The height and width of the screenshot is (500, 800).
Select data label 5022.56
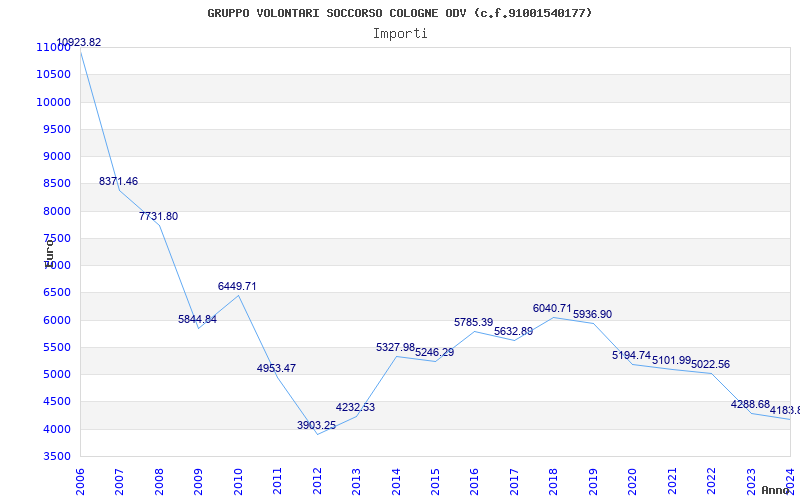tap(711, 364)
